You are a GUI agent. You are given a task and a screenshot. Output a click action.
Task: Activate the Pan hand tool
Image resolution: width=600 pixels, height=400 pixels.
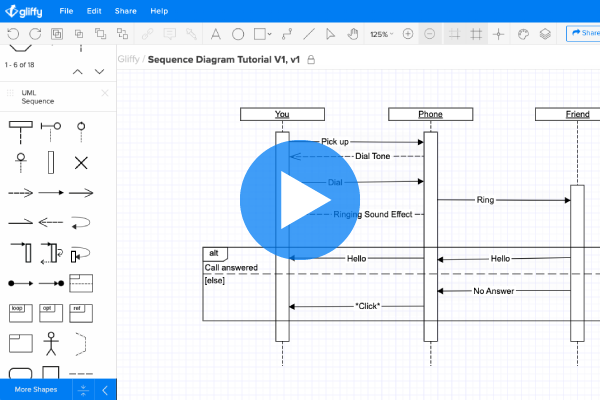click(x=352, y=34)
